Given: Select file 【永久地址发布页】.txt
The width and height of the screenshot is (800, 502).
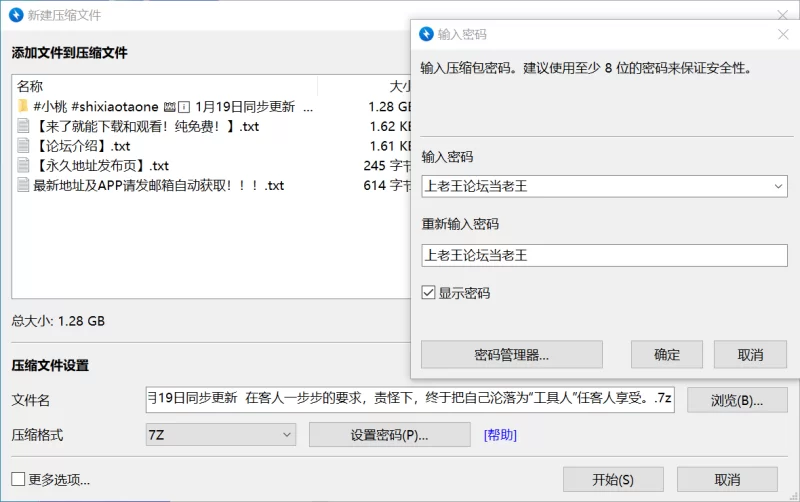Looking at the screenshot, I should point(101,165).
